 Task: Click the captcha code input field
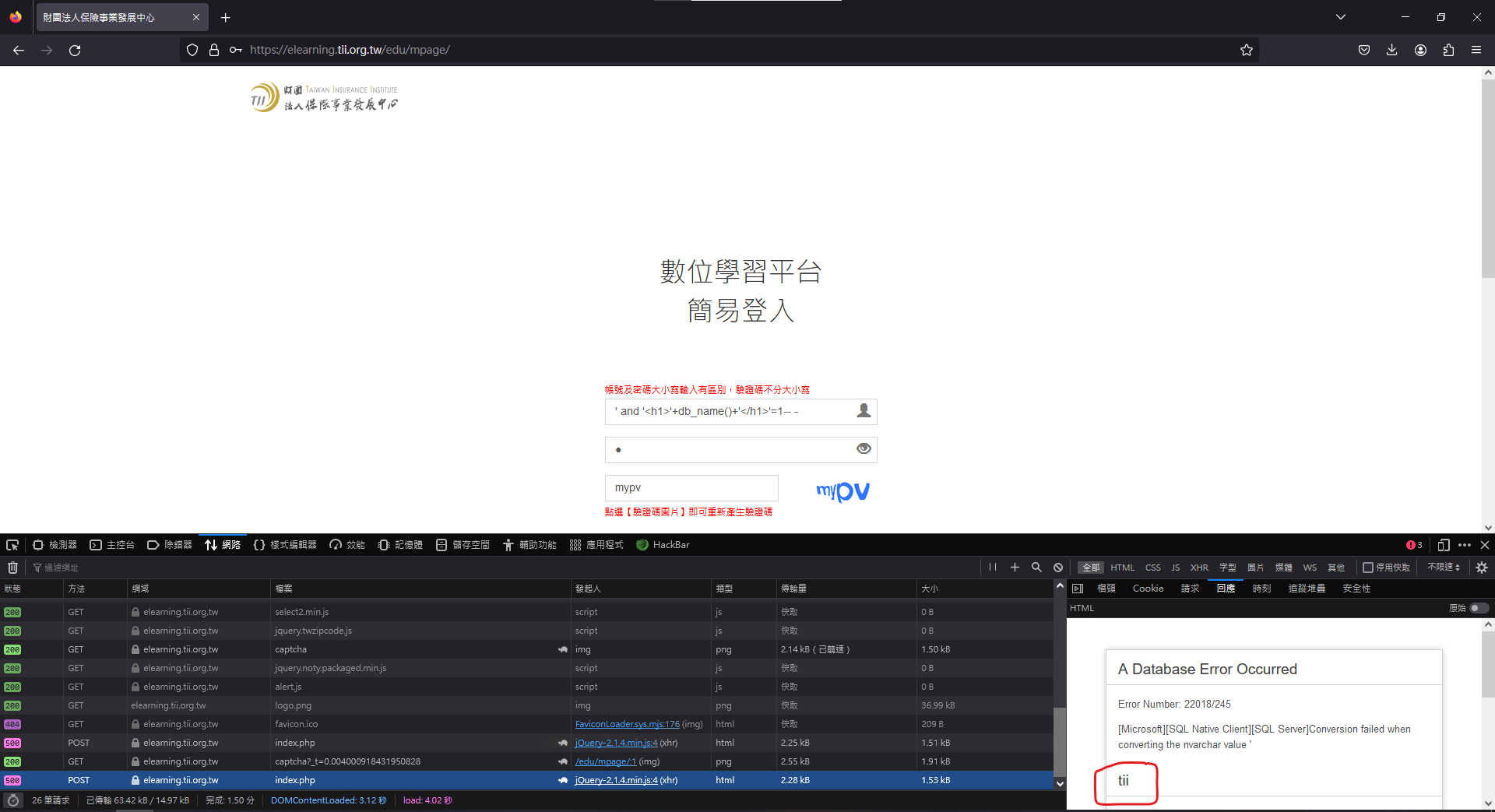(691, 488)
